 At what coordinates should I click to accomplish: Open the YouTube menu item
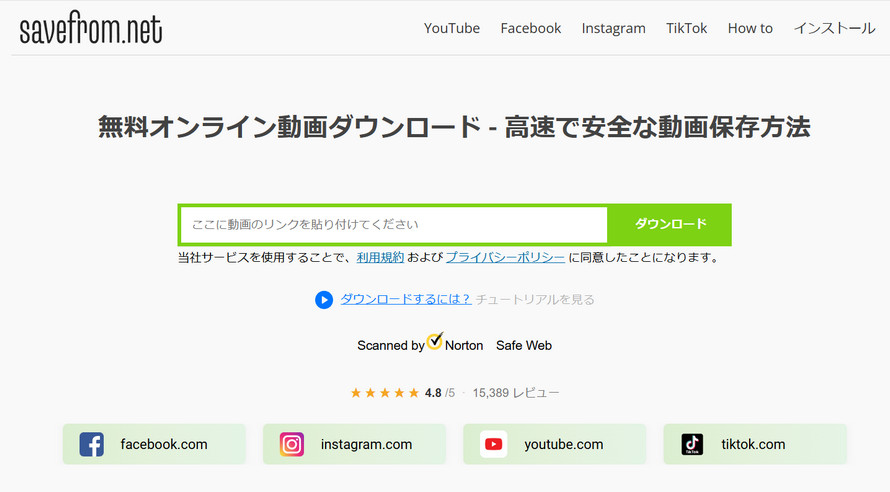coord(451,28)
